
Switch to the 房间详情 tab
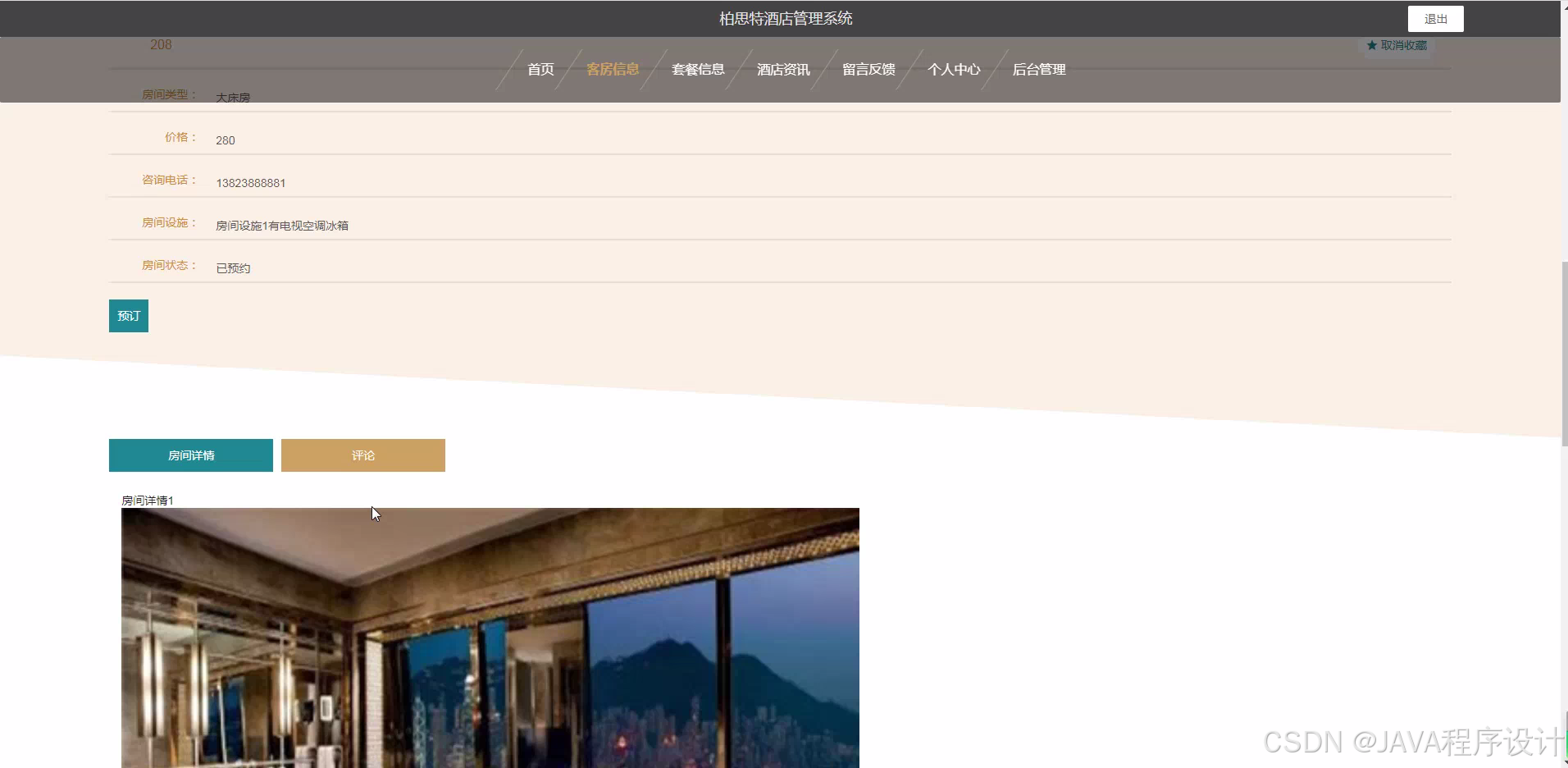(x=191, y=455)
